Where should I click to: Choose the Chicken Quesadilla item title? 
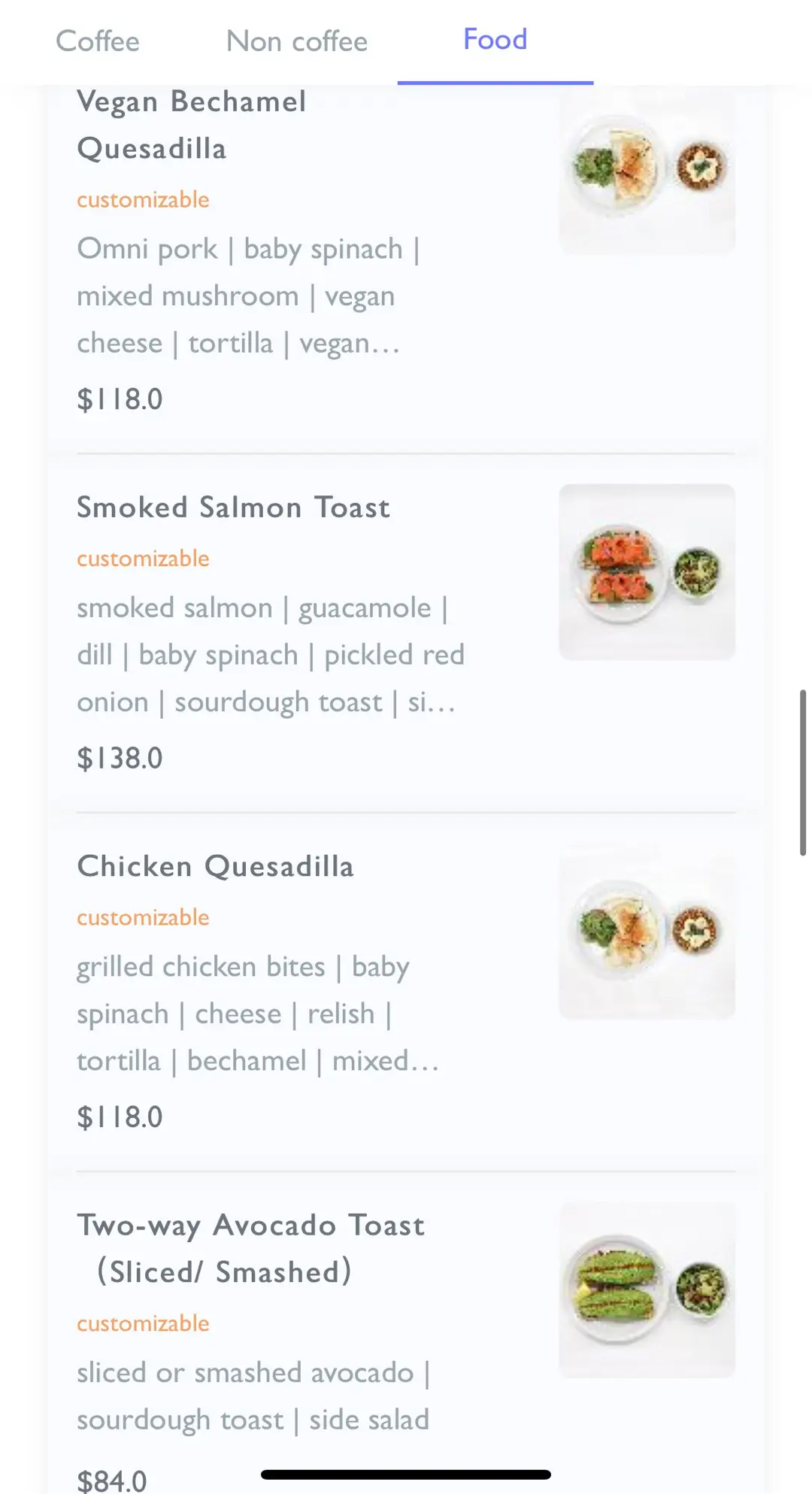[215, 866]
